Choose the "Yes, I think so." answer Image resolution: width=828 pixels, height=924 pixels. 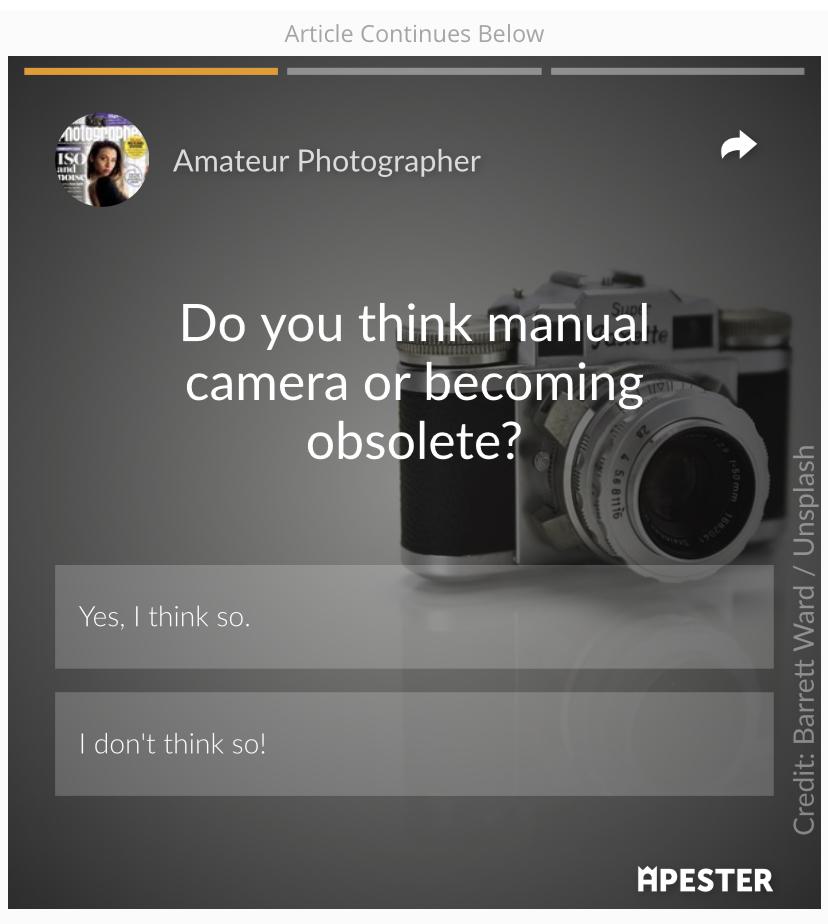[x=414, y=617]
